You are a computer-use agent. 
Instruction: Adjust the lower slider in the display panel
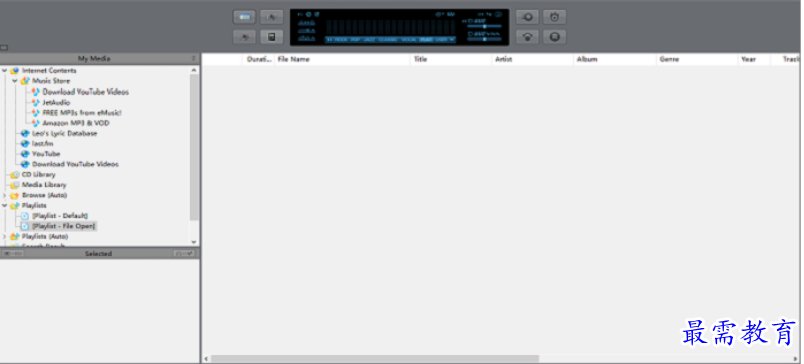pyautogui.click(x=485, y=38)
